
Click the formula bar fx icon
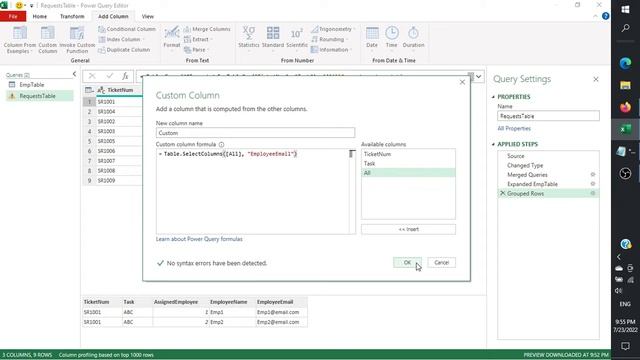pyautogui.click(x=125, y=76)
